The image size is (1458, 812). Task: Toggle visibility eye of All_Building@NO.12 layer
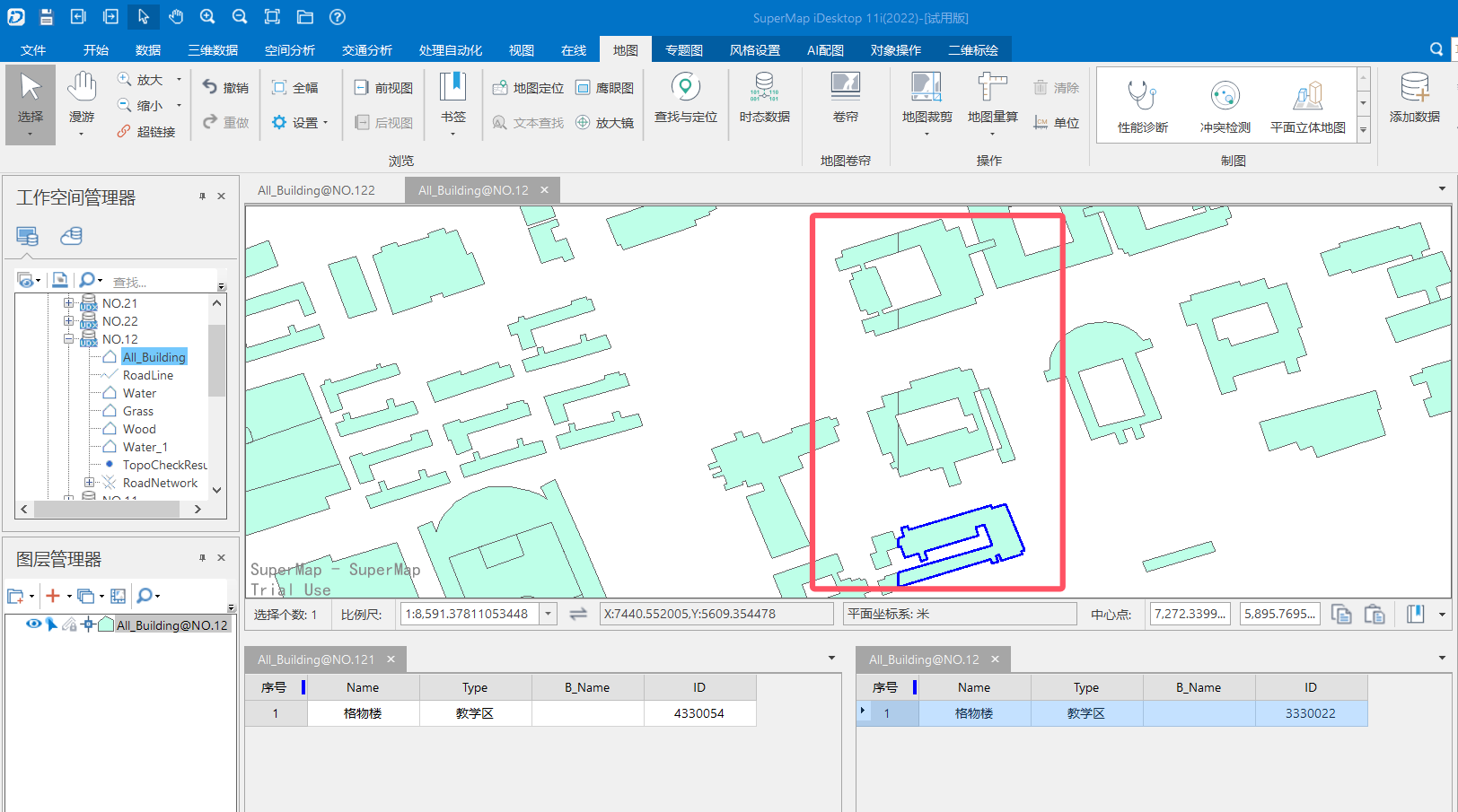pyautogui.click(x=33, y=624)
